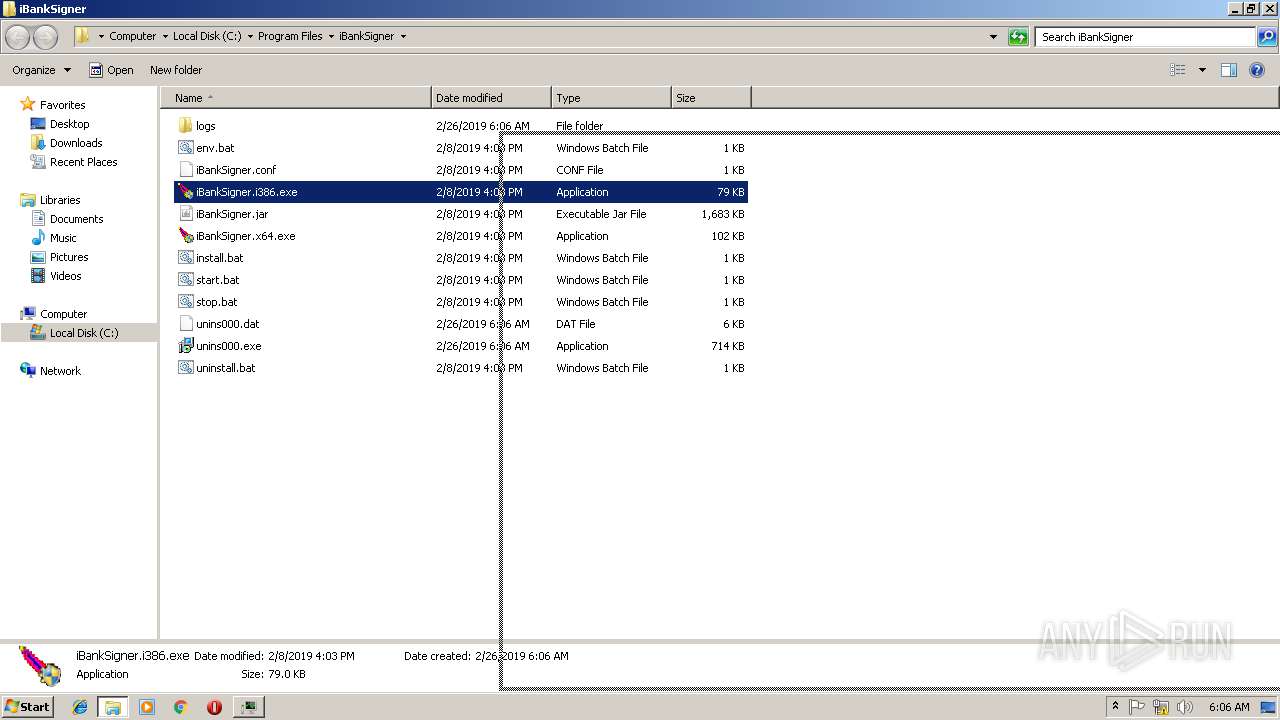Open Favorites in navigation pane
The width and height of the screenshot is (1280, 720).
pos(62,105)
